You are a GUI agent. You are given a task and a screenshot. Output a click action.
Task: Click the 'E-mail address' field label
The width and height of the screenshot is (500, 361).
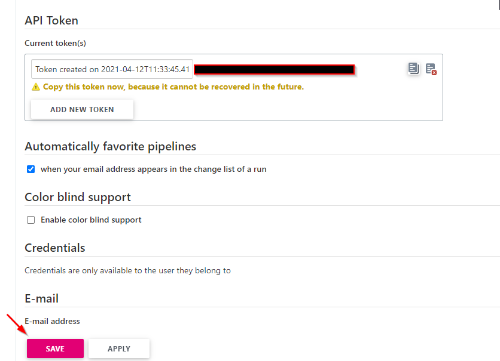pos(52,321)
